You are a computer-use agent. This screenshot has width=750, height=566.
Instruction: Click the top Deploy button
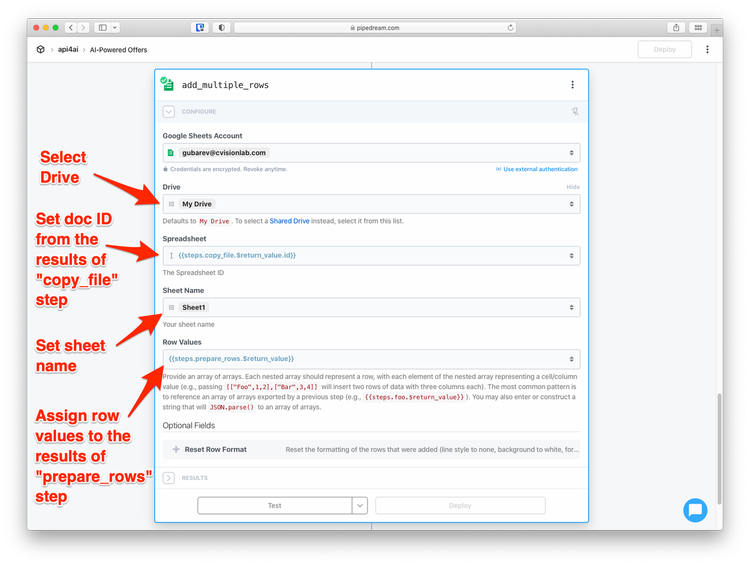click(664, 49)
